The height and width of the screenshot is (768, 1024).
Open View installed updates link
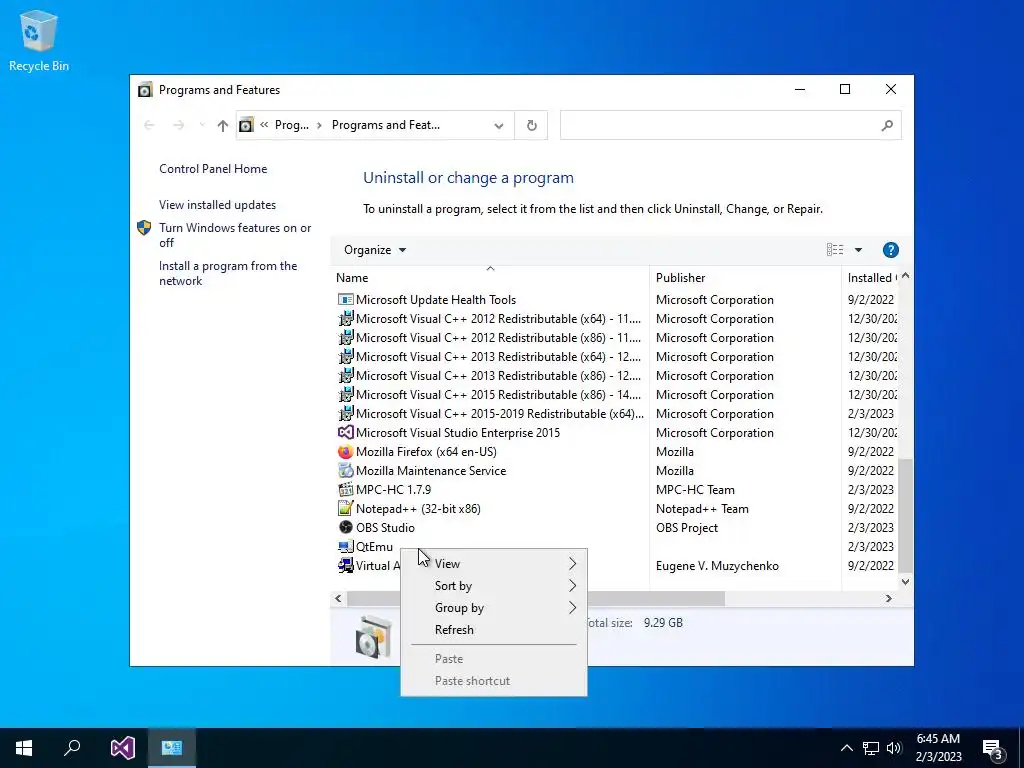pos(217,205)
